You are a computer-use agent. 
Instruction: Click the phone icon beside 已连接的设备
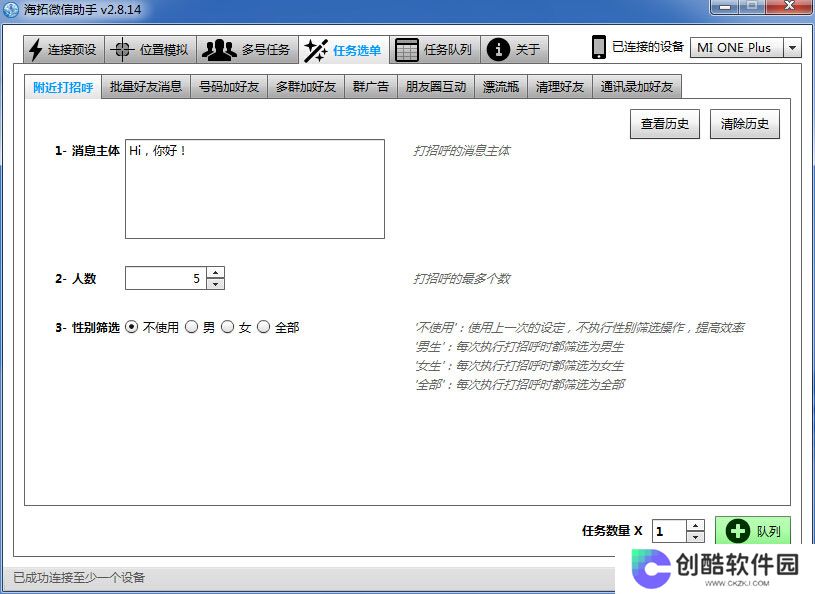[599, 47]
